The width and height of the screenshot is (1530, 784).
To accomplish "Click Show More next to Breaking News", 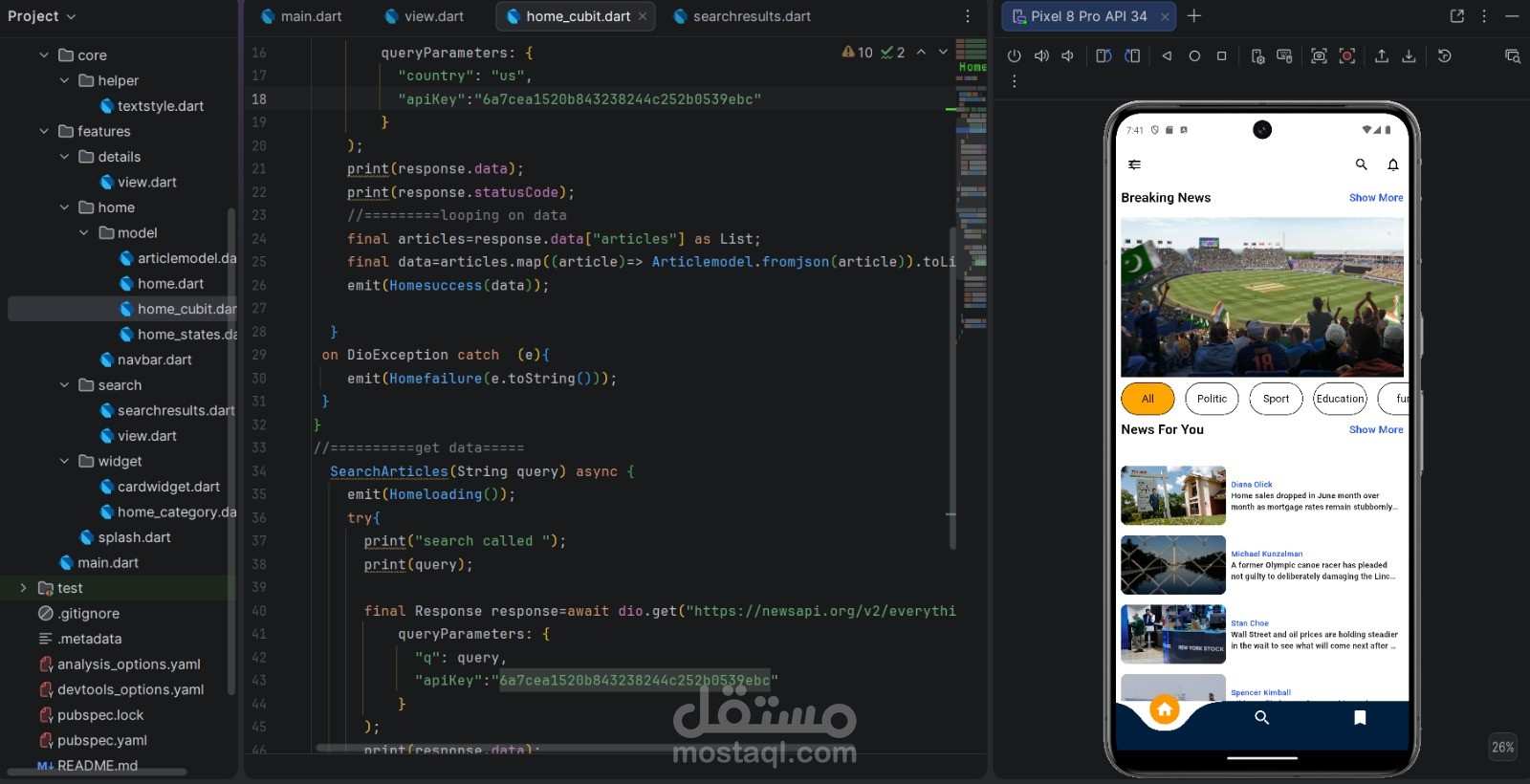I will (x=1376, y=198).
